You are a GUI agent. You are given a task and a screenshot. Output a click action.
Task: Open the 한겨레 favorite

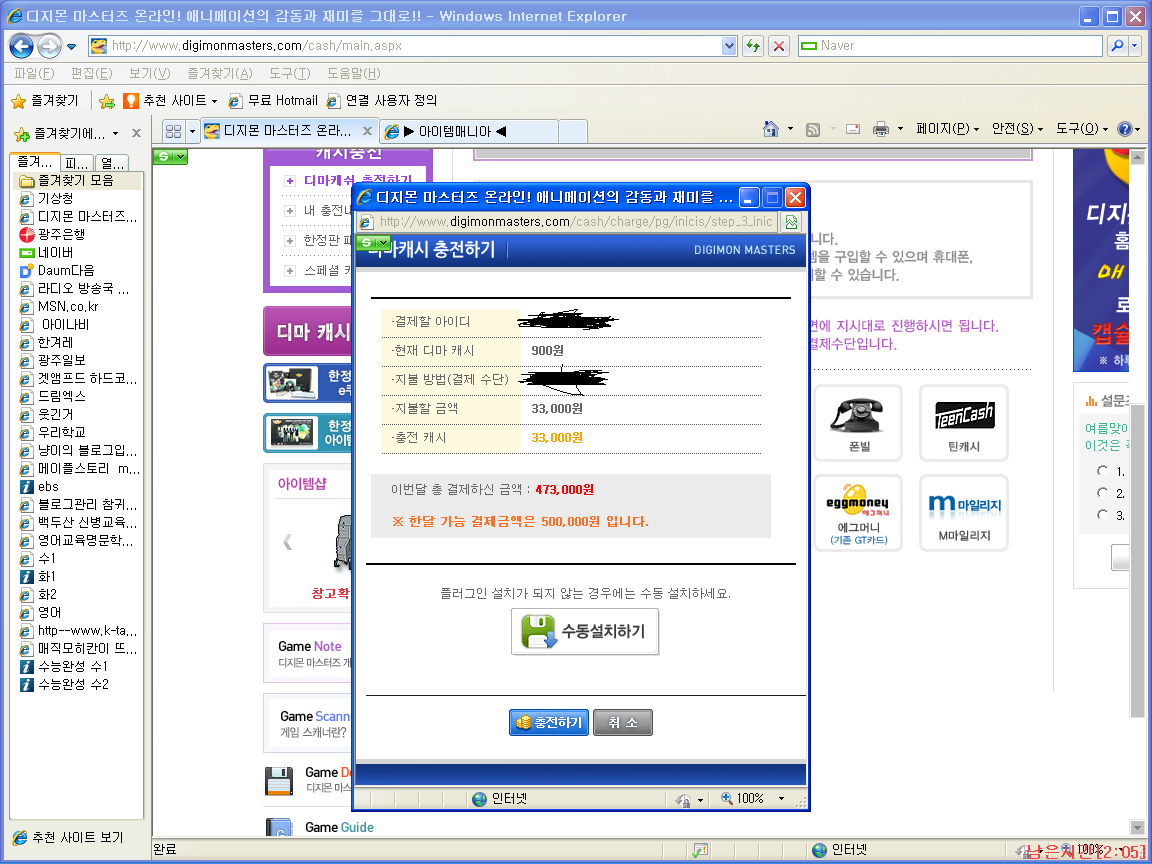(x=46, y=342)
